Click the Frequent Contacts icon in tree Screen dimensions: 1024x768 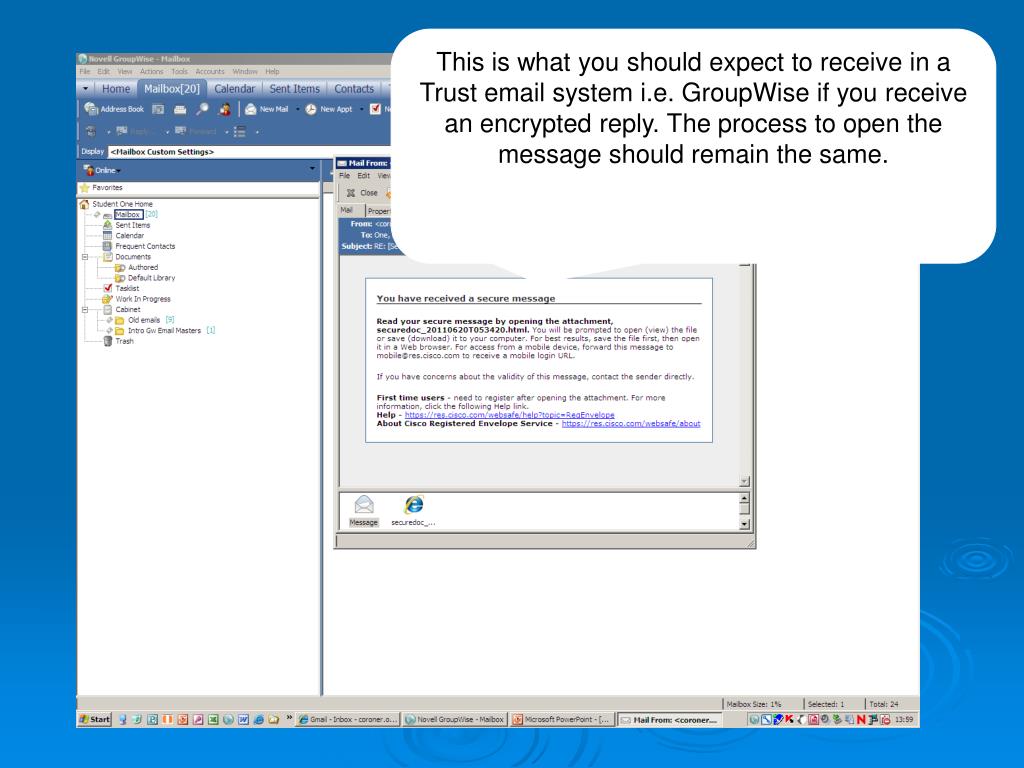pos(108,246)
